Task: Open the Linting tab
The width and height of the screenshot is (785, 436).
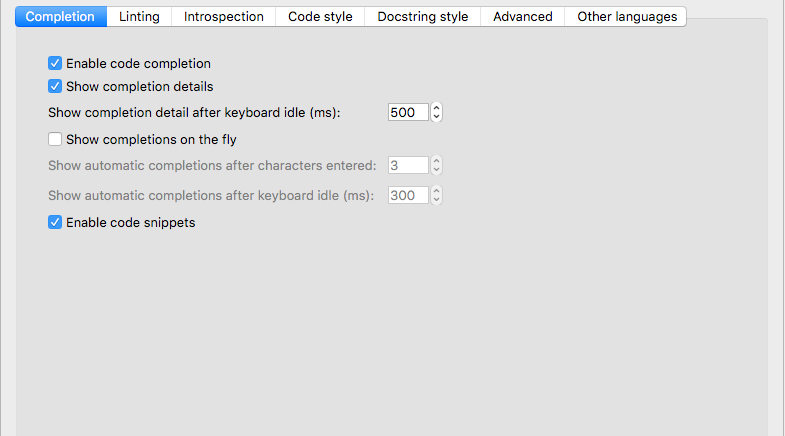Action: point(139,17)
